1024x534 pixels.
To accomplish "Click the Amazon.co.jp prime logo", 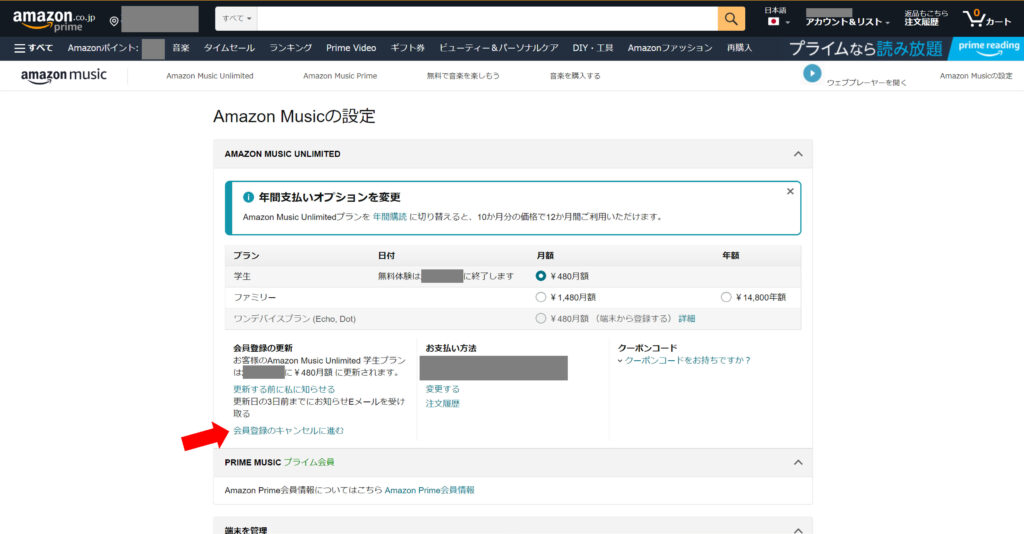I will coord(54,20).
